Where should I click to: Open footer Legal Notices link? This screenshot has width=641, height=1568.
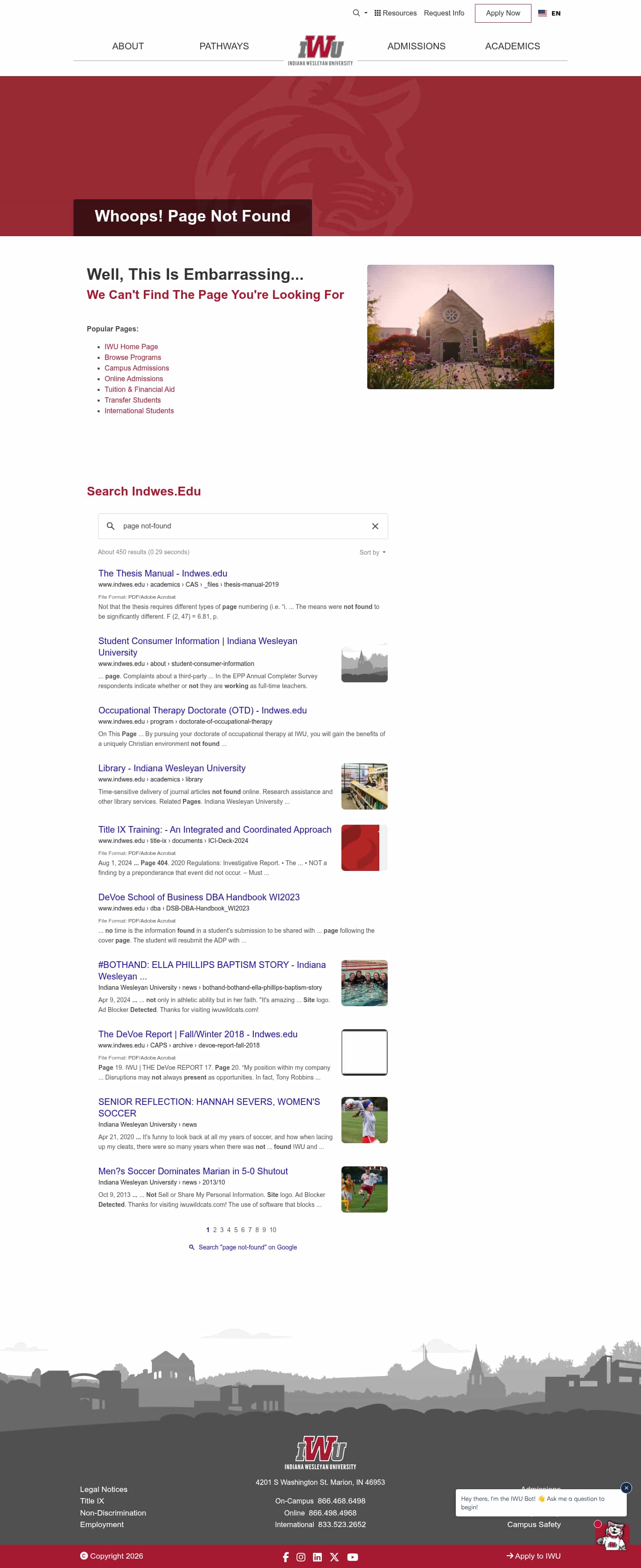point(104,1489)
